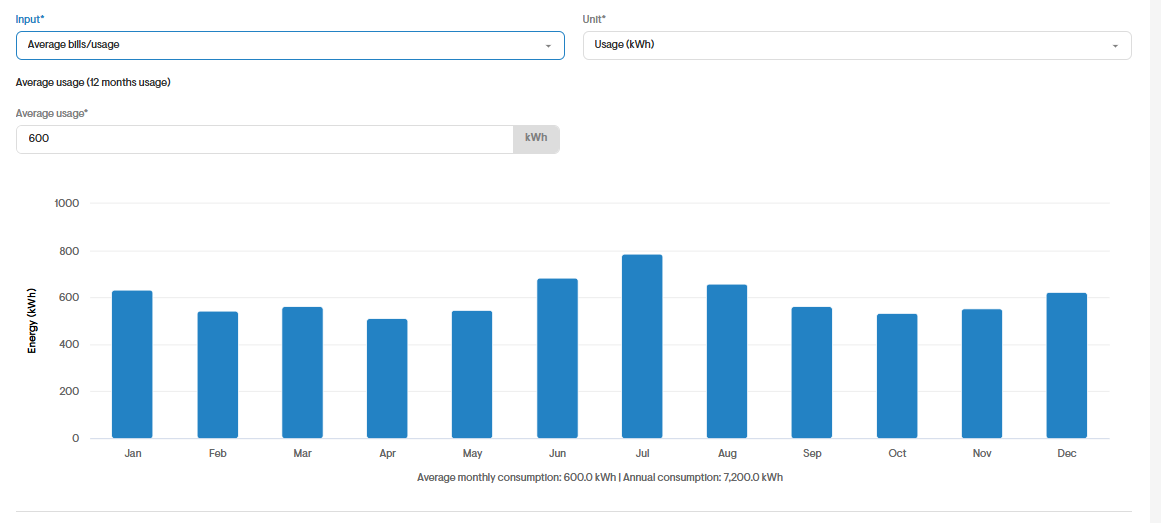This screenshot has height=523, width=1161.
Task: Select the Jun bar in chart
Action: pyautogui.click(x=558, y=359)
